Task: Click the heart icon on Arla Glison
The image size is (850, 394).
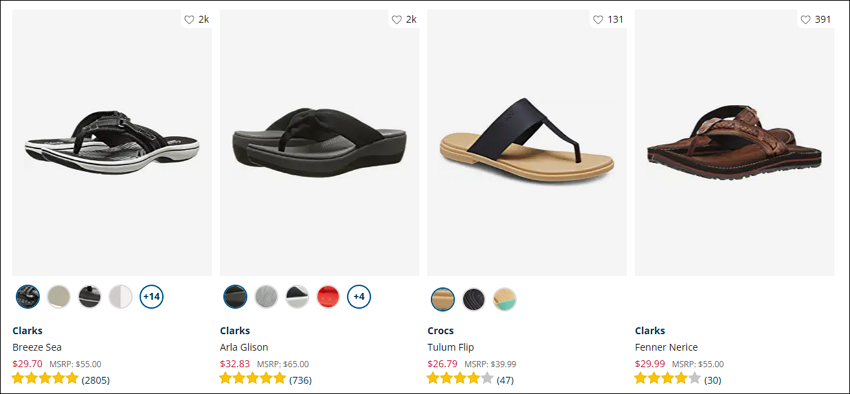Action: coord(396,20)
